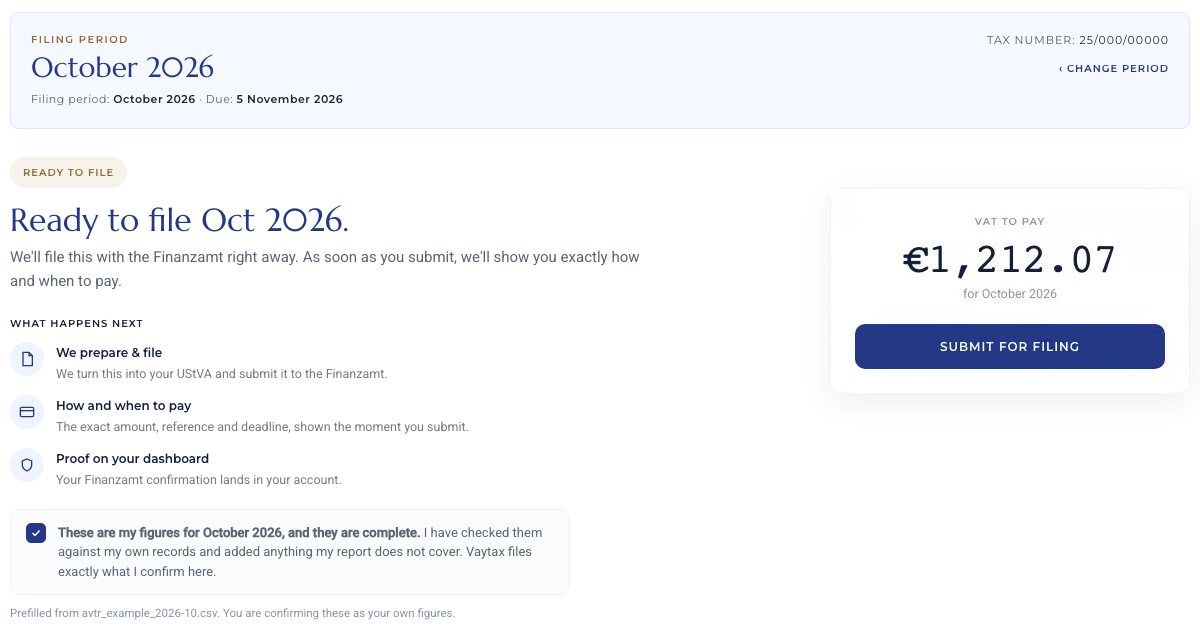Click the document icon beside We prepare & file
Image resolution: width=1200 pixels, height=630 pixels.
click(x=27, y=359)
